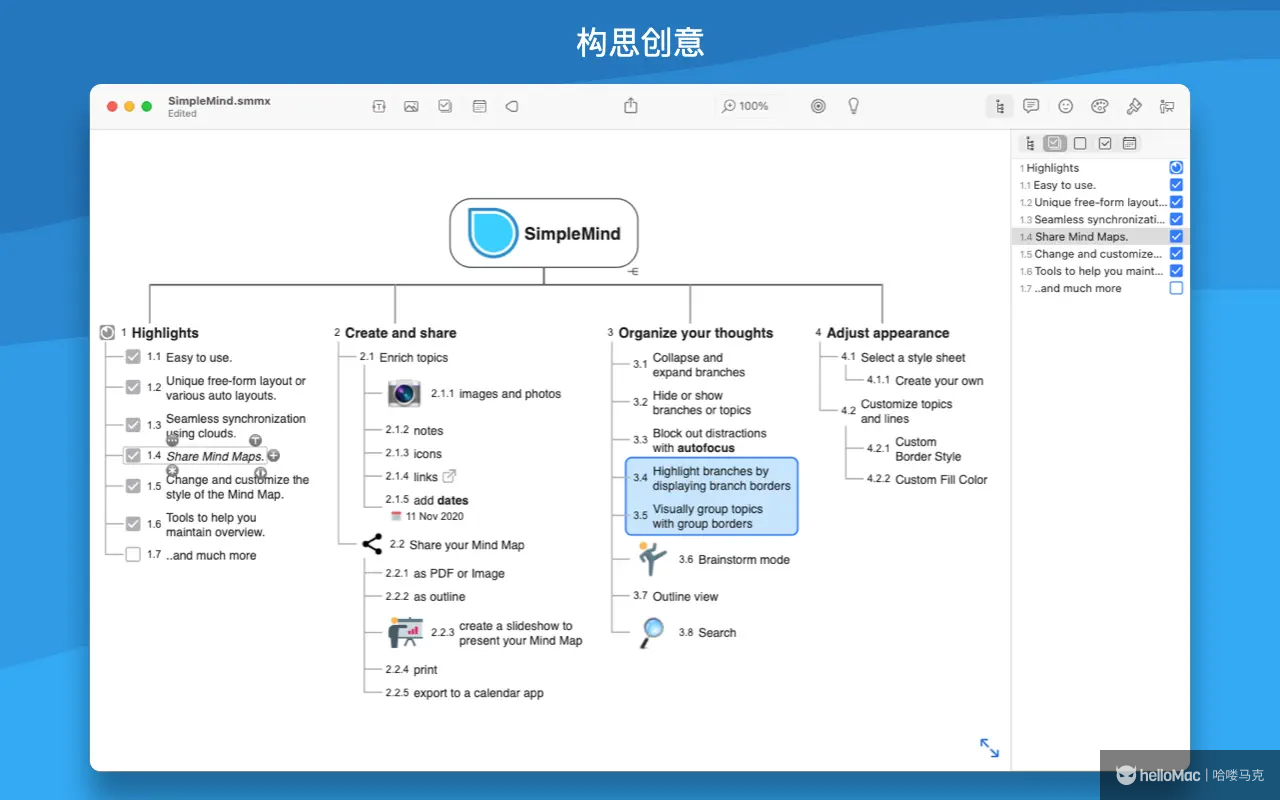1280x800 pixels.
Task: Toggle the outline panel icon in toolbar
Action: (x=999, y=106)
